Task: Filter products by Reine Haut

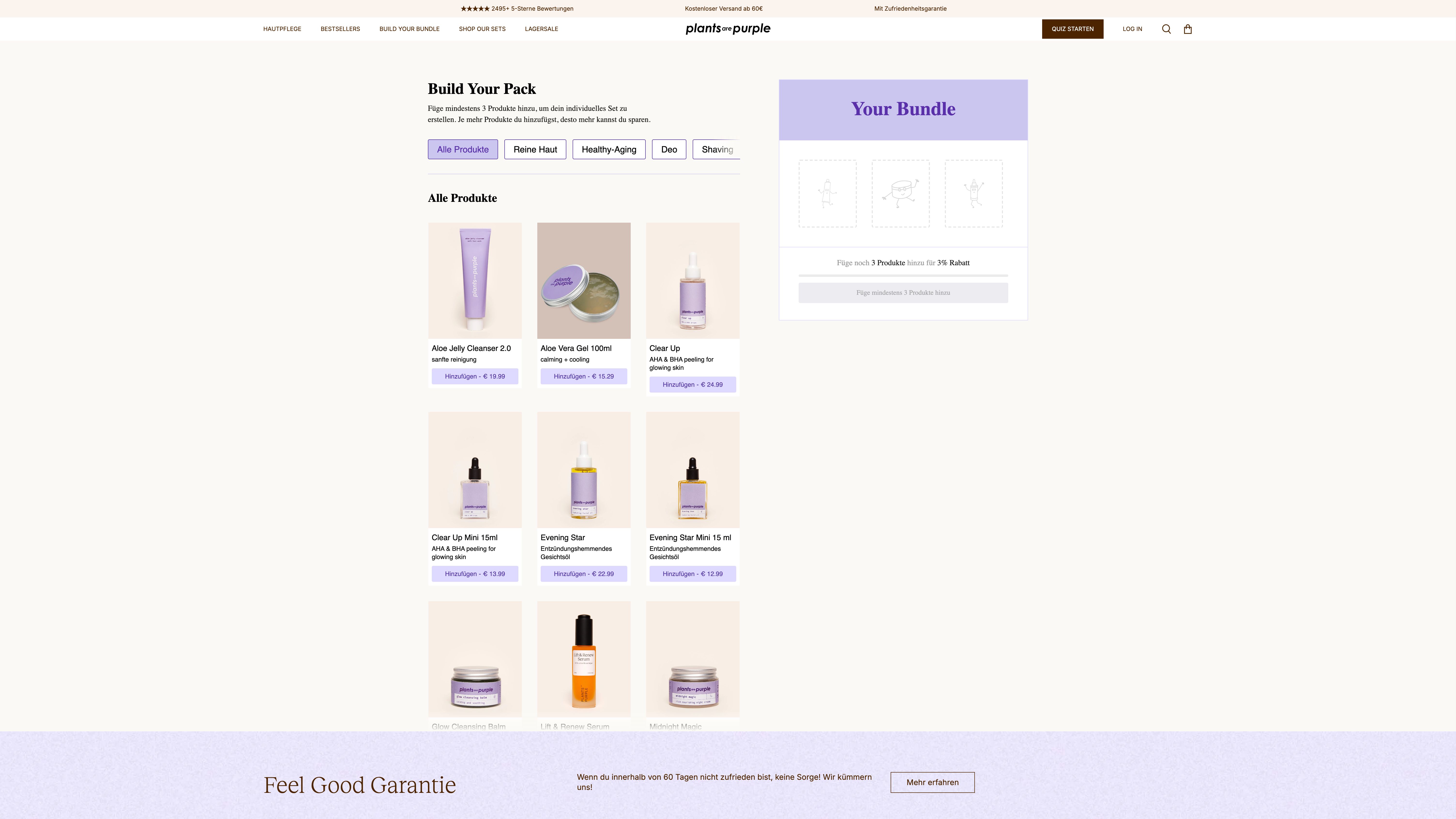Action: click(x=535, y=149)
